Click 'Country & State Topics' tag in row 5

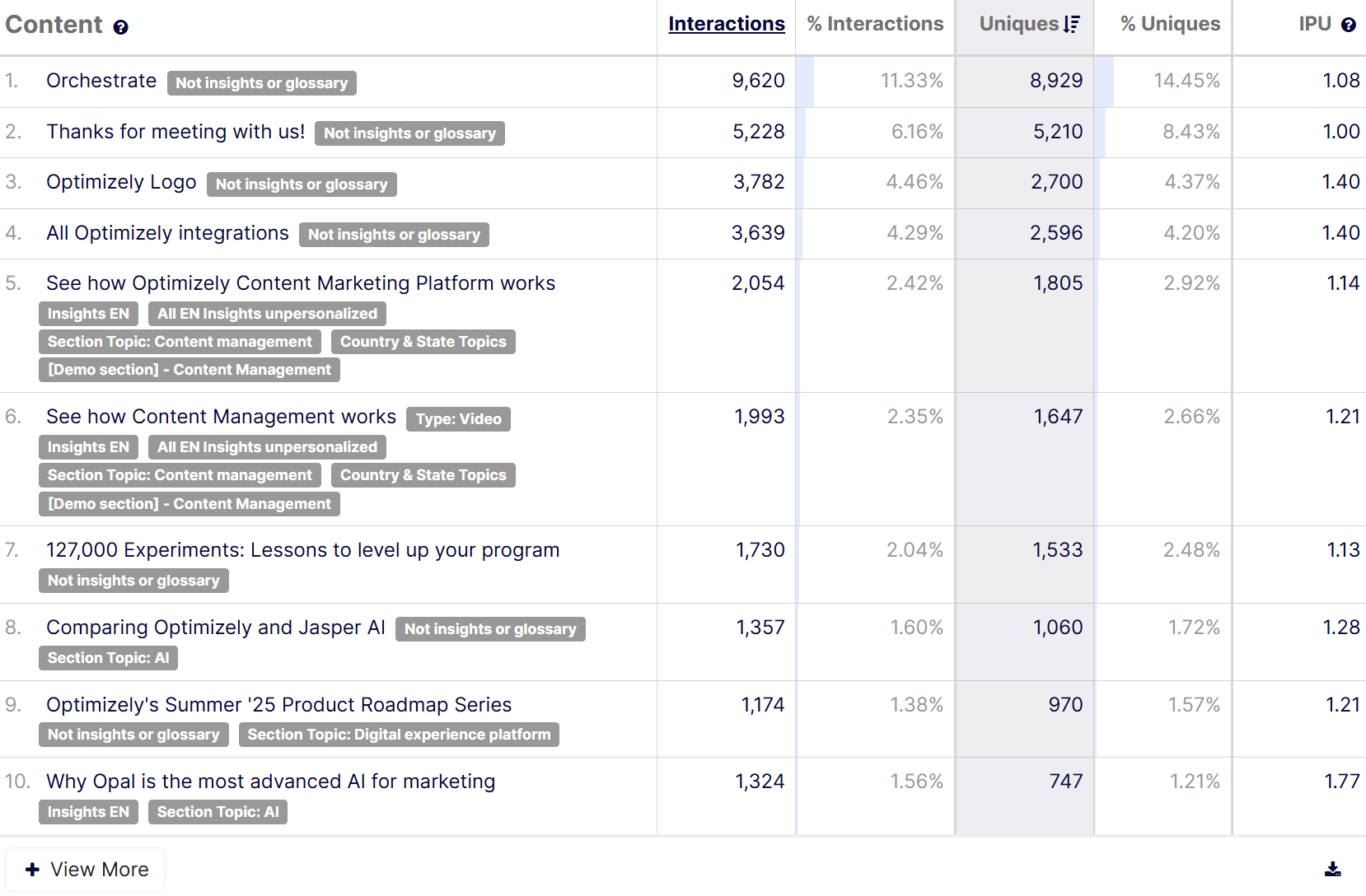423,342
